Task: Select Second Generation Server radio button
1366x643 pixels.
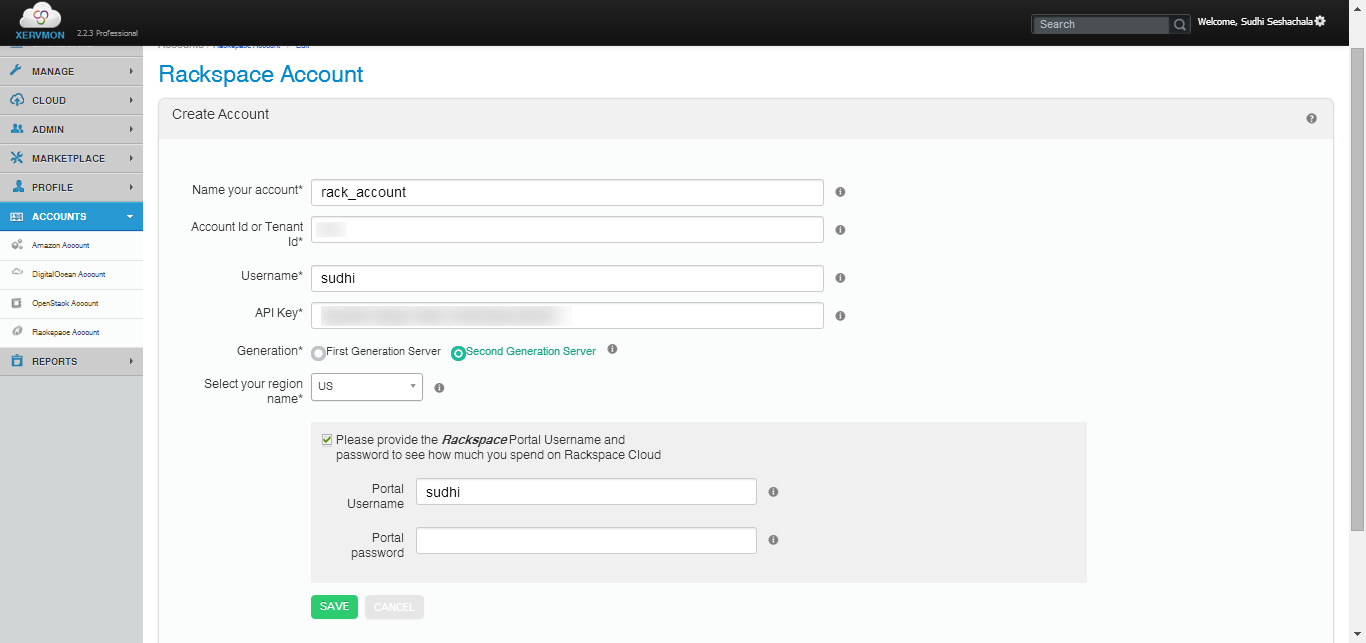Action: pyautogui.click(x=459, y=353)
